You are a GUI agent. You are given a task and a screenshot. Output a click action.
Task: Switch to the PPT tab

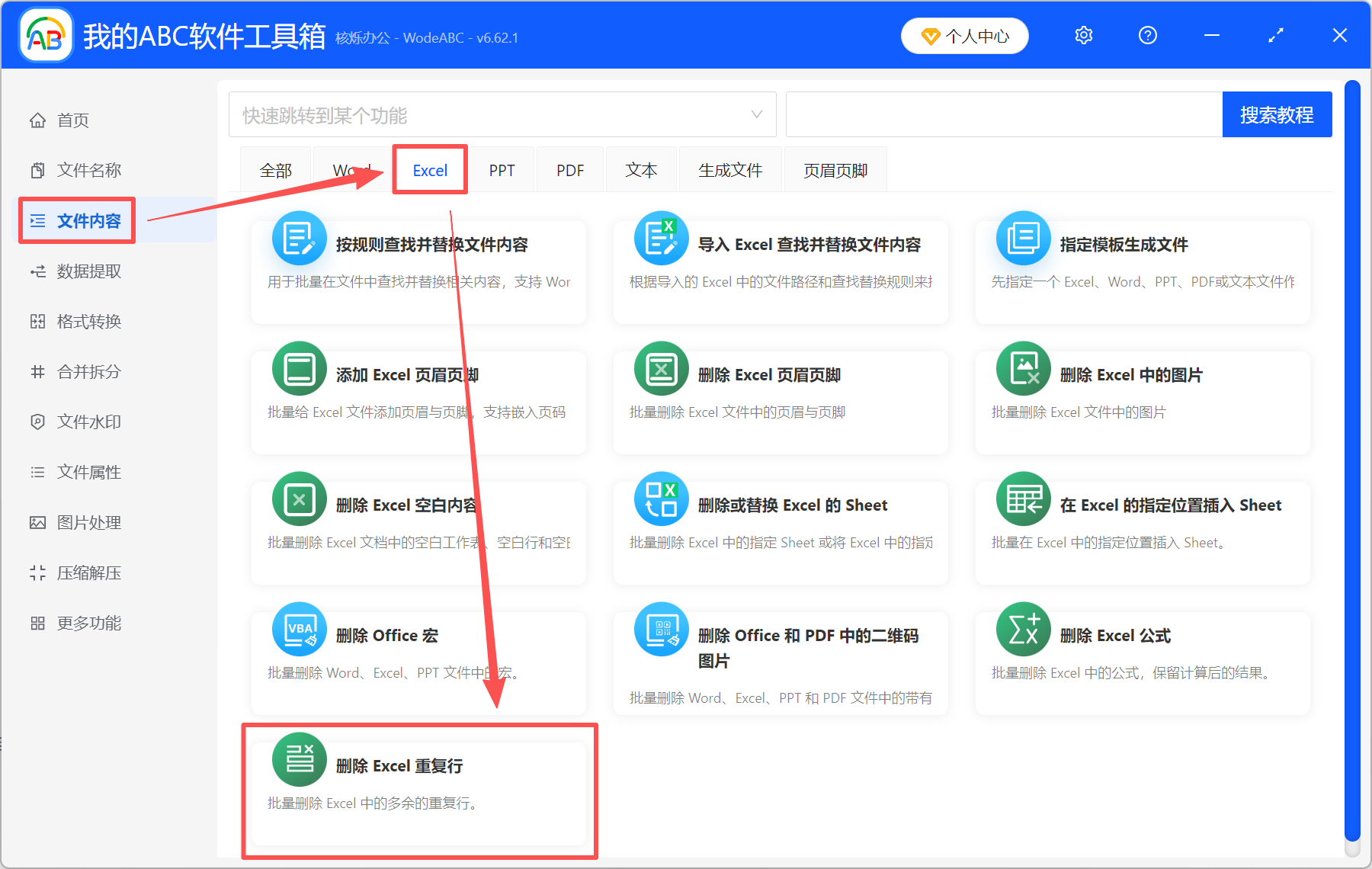click(502, 169)
